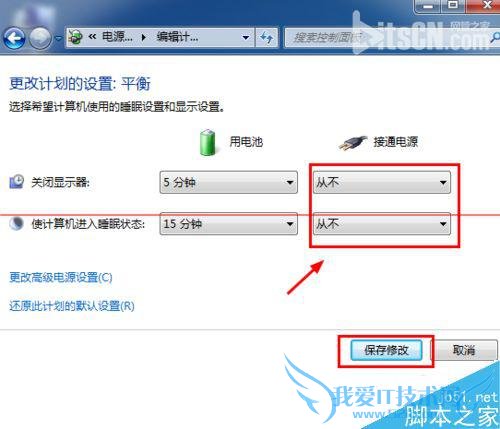Open battery sleep 15 分钟 dropdown
The height and width of the screenshot is (429, 500).
228,224
